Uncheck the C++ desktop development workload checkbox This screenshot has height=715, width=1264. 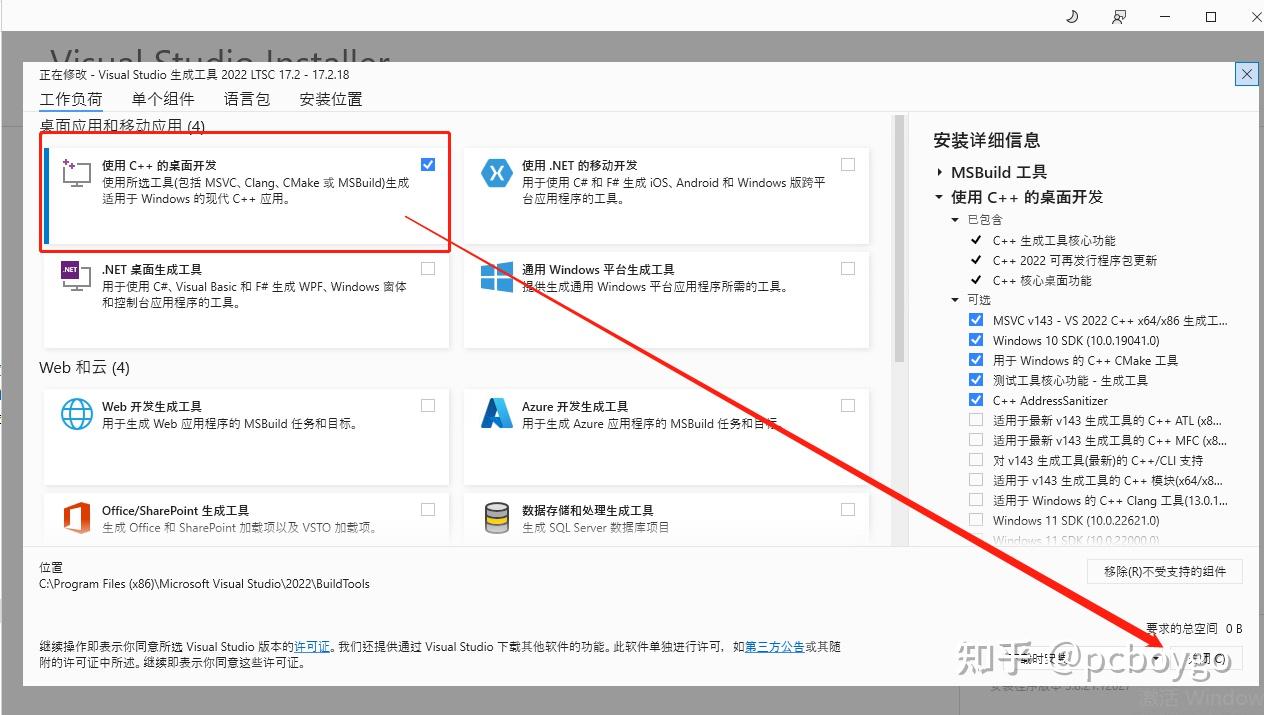click(429, 165)
